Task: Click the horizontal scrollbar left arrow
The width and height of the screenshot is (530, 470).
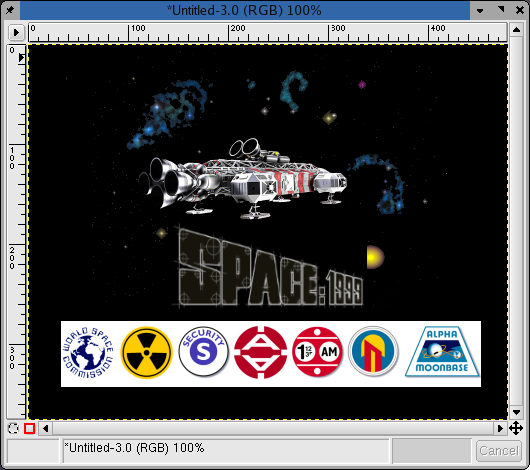Action: tap(45, 429)
